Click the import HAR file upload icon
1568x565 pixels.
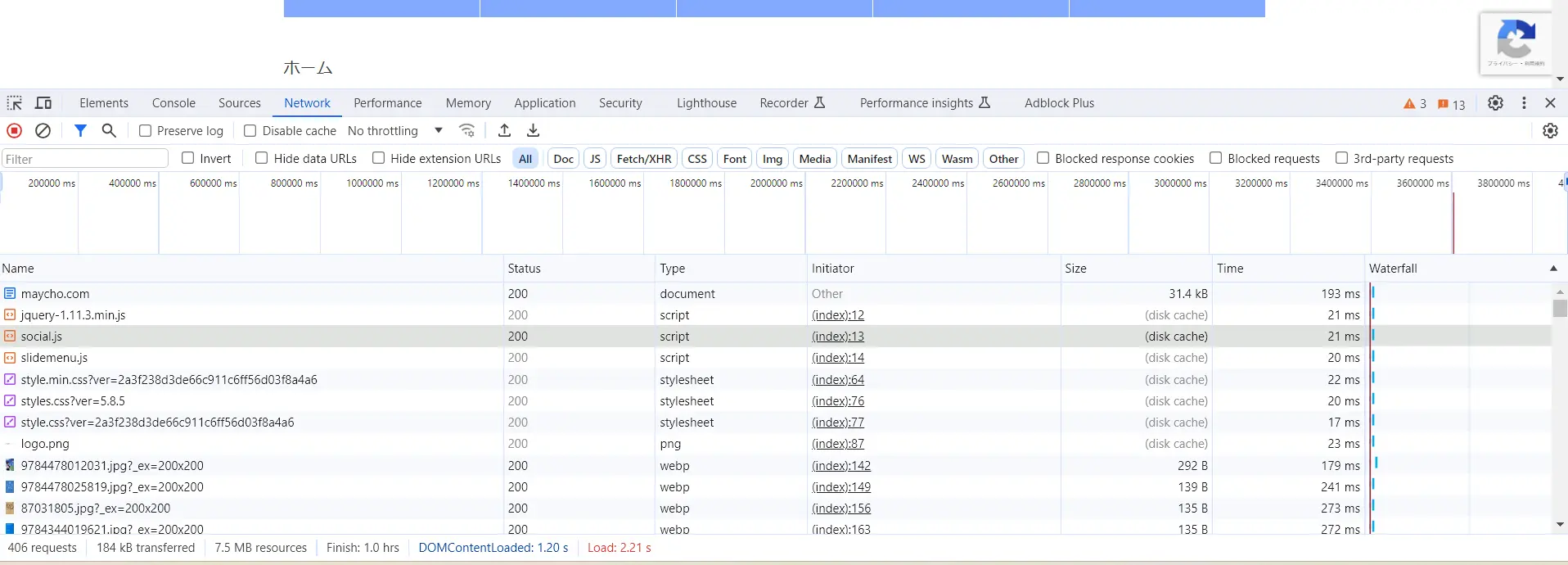[504, 131]
